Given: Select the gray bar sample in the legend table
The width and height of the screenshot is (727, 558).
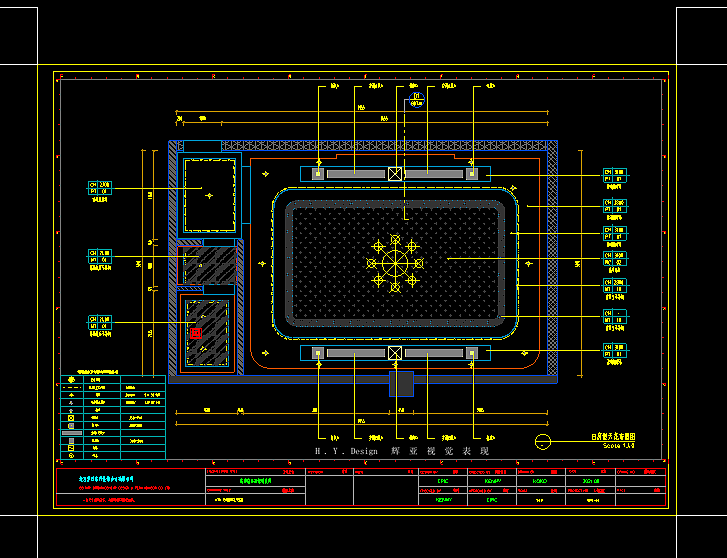Looking at the screenshot, I should (72, 433).
